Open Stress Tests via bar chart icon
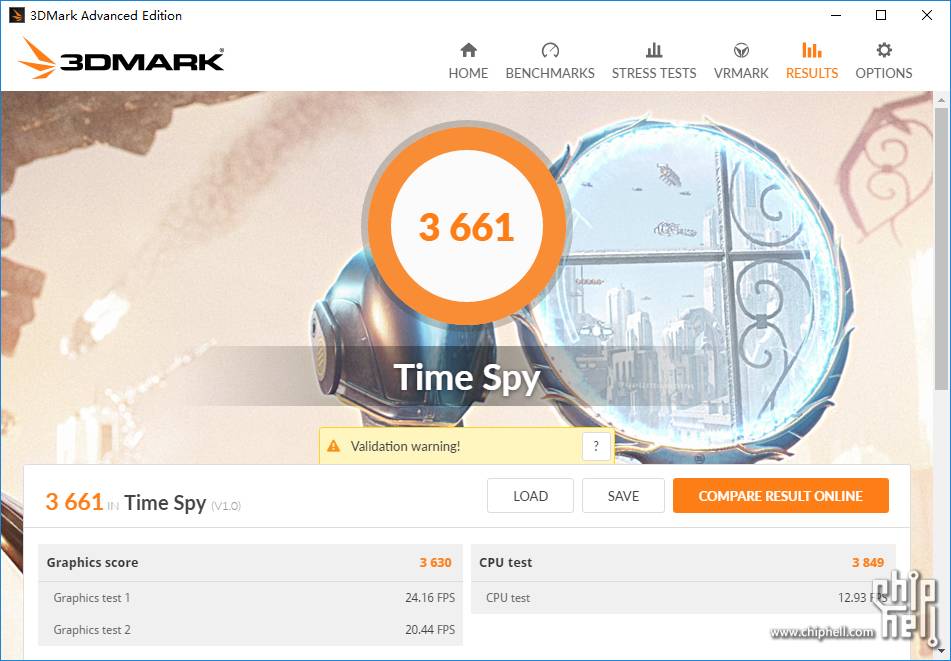The width and height of the screenshot is (951, 661). point(654,50)
